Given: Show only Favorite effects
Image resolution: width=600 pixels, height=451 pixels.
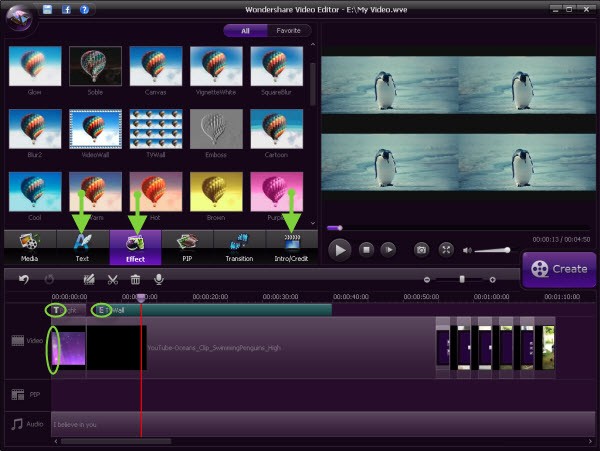Looking at the screenshot, I should point(288,31).
